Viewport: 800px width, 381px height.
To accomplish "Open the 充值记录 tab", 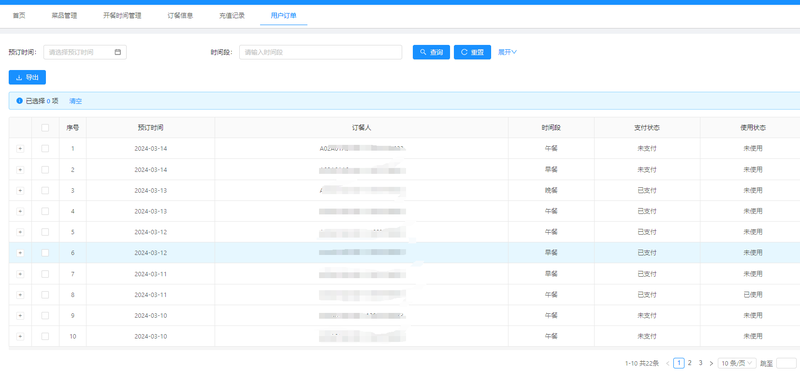I will click(x=232, y=15).
